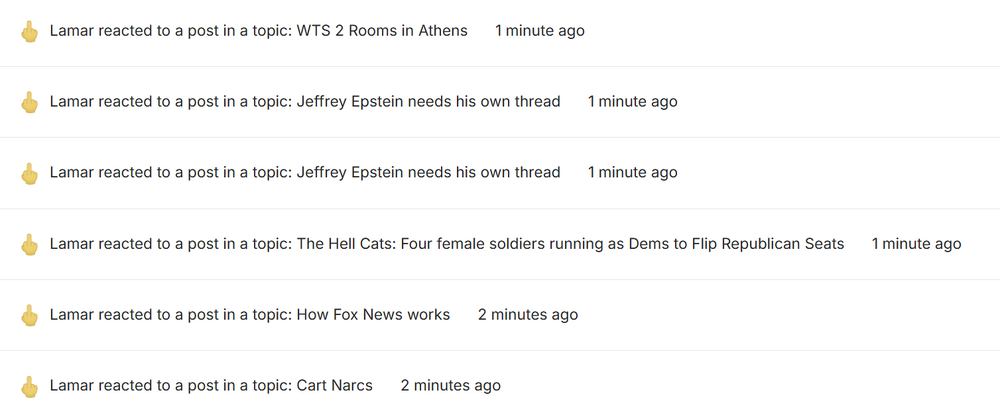The height and width of the screenshot is (417, 1000).
Task: Open Lamar's profile from The Hell Cats entry
Action: click(71, 244)
